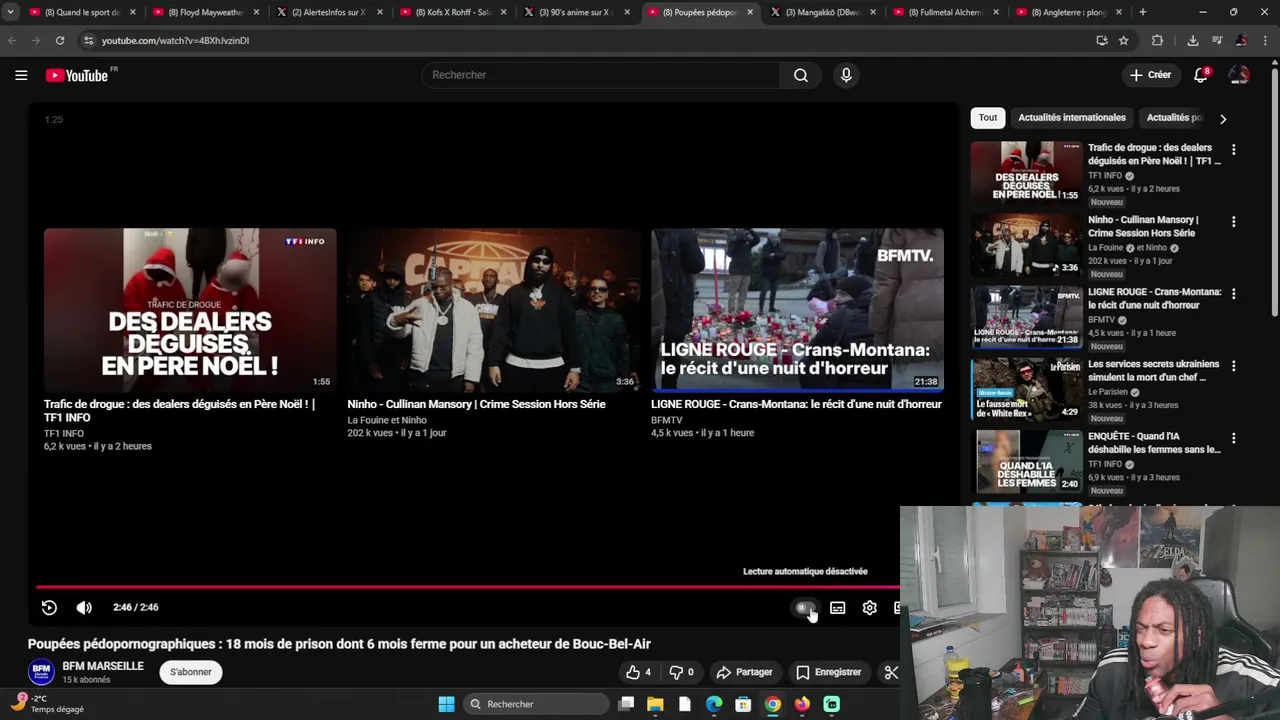
Task: Open the YouTube hamburger guide menu
Action: (x=21, y=75)
